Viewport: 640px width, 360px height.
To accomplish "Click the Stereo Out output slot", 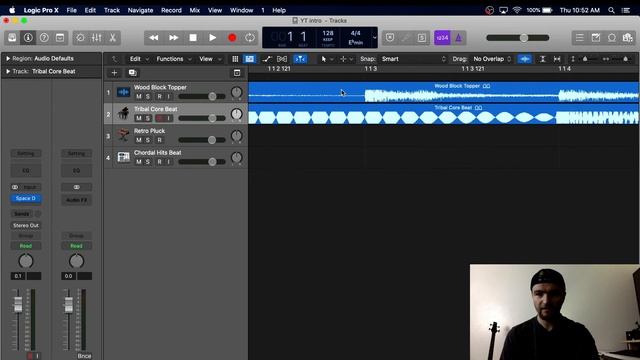I will pyautogui.click(x=26, y=225).
